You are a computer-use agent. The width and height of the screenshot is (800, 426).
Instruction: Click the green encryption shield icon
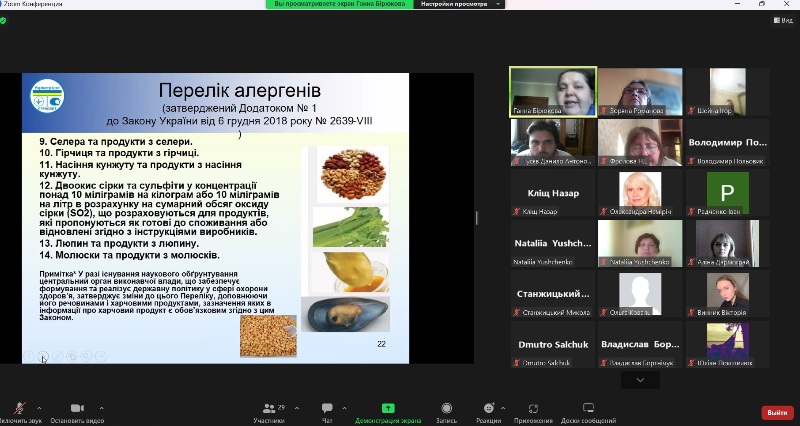pyautogui.click(x=3, y=21)
